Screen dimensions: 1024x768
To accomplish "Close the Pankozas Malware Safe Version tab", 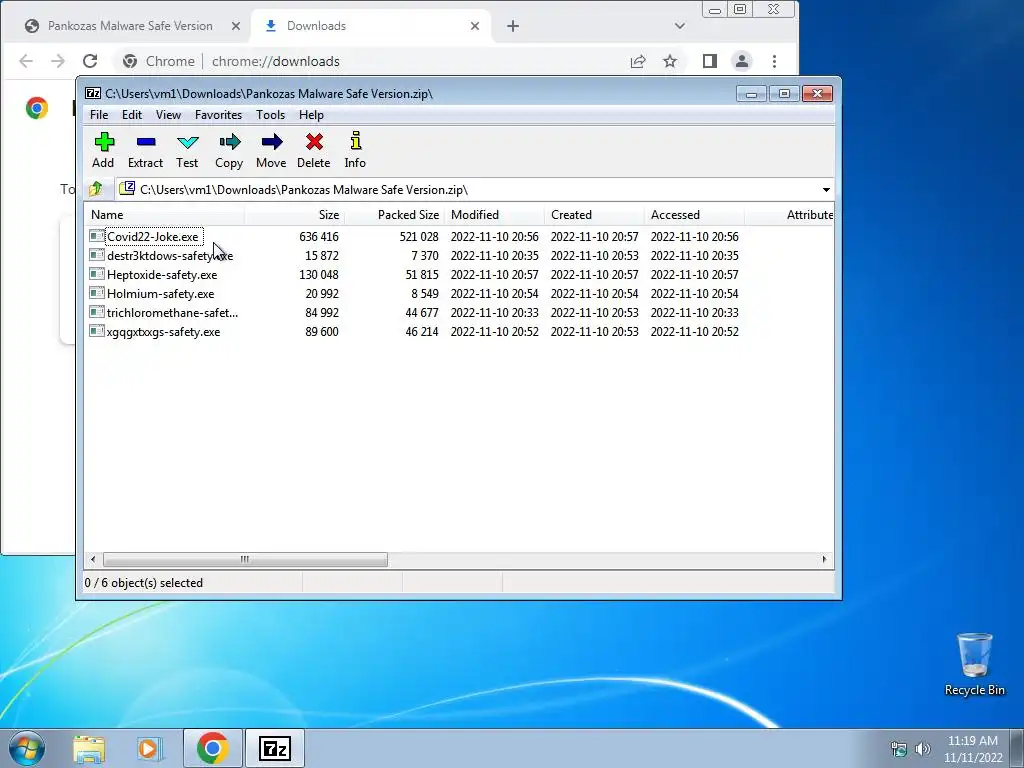I will 236,26.
